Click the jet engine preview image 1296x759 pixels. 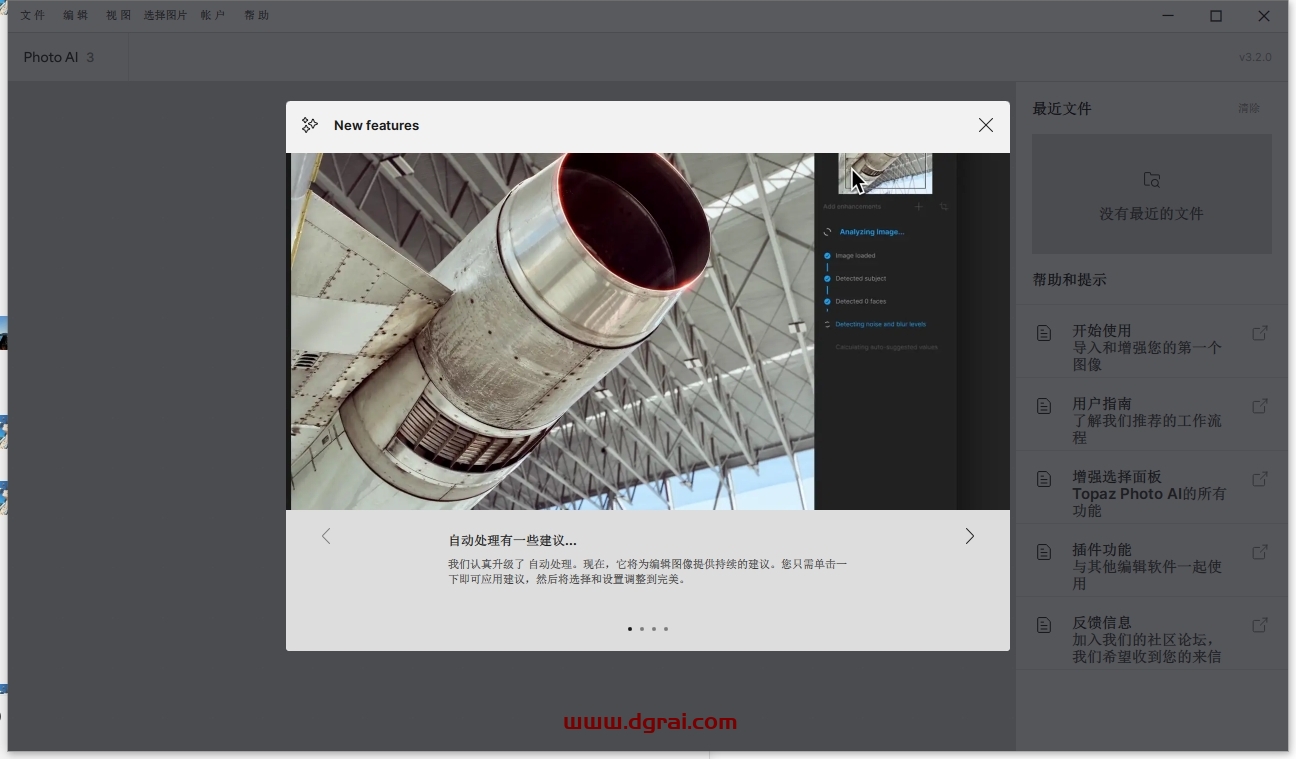552,331
